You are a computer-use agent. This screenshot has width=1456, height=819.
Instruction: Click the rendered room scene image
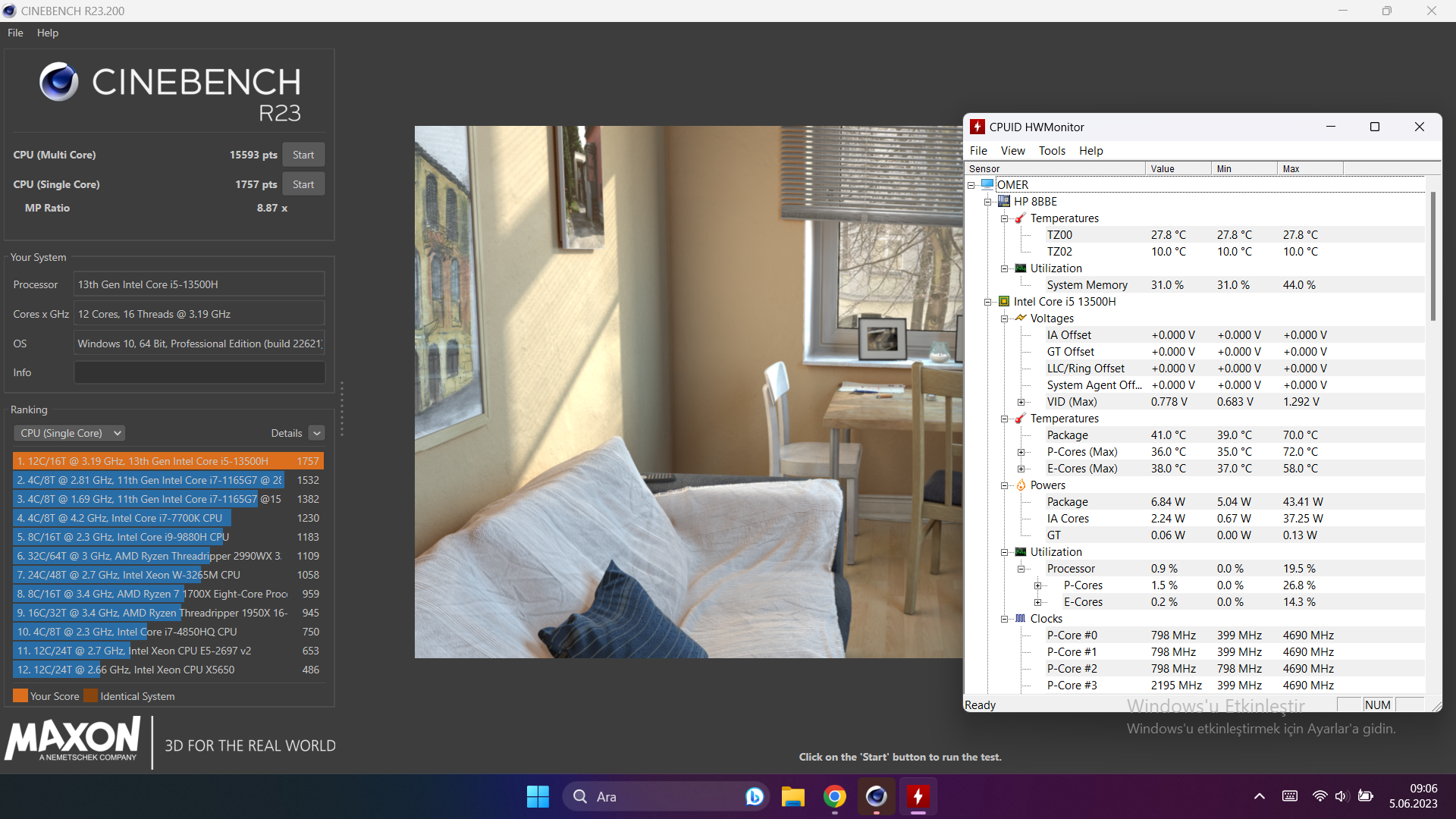point(689,392)
